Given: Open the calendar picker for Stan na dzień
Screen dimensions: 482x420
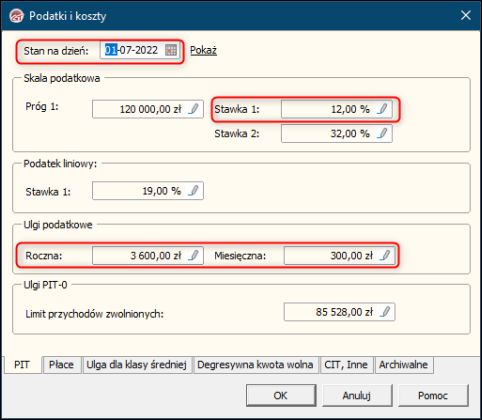Looking at the screenshot, I should click(x=171, y=51).
